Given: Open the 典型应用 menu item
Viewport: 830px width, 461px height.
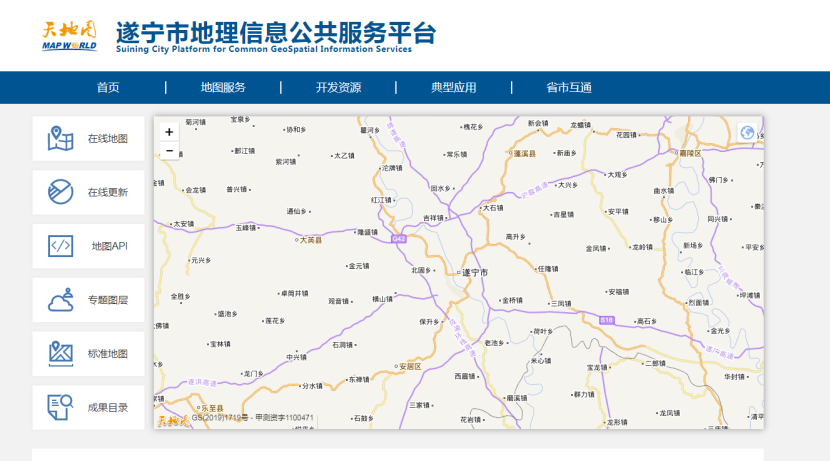Looking at the screenshot, I should coord(453,88).
